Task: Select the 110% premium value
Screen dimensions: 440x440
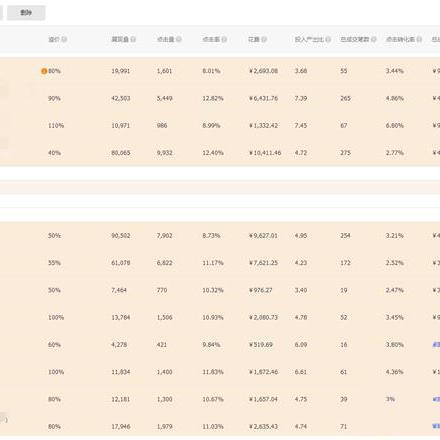Action: pos(56,126)
